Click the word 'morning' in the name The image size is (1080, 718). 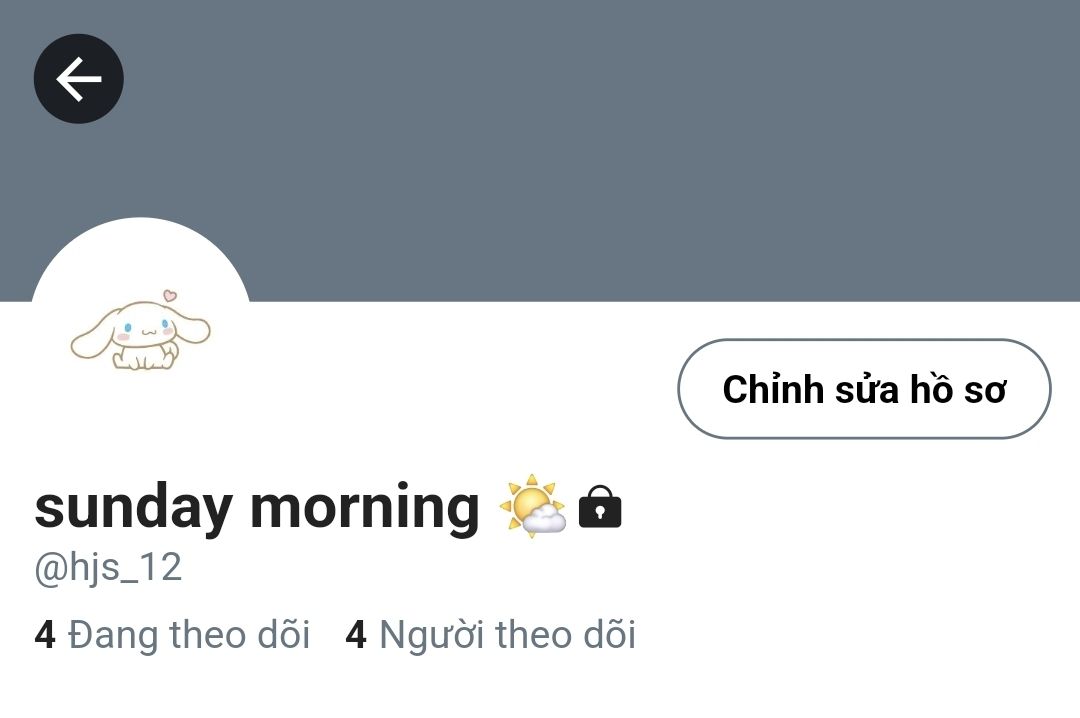pos(364,509)
